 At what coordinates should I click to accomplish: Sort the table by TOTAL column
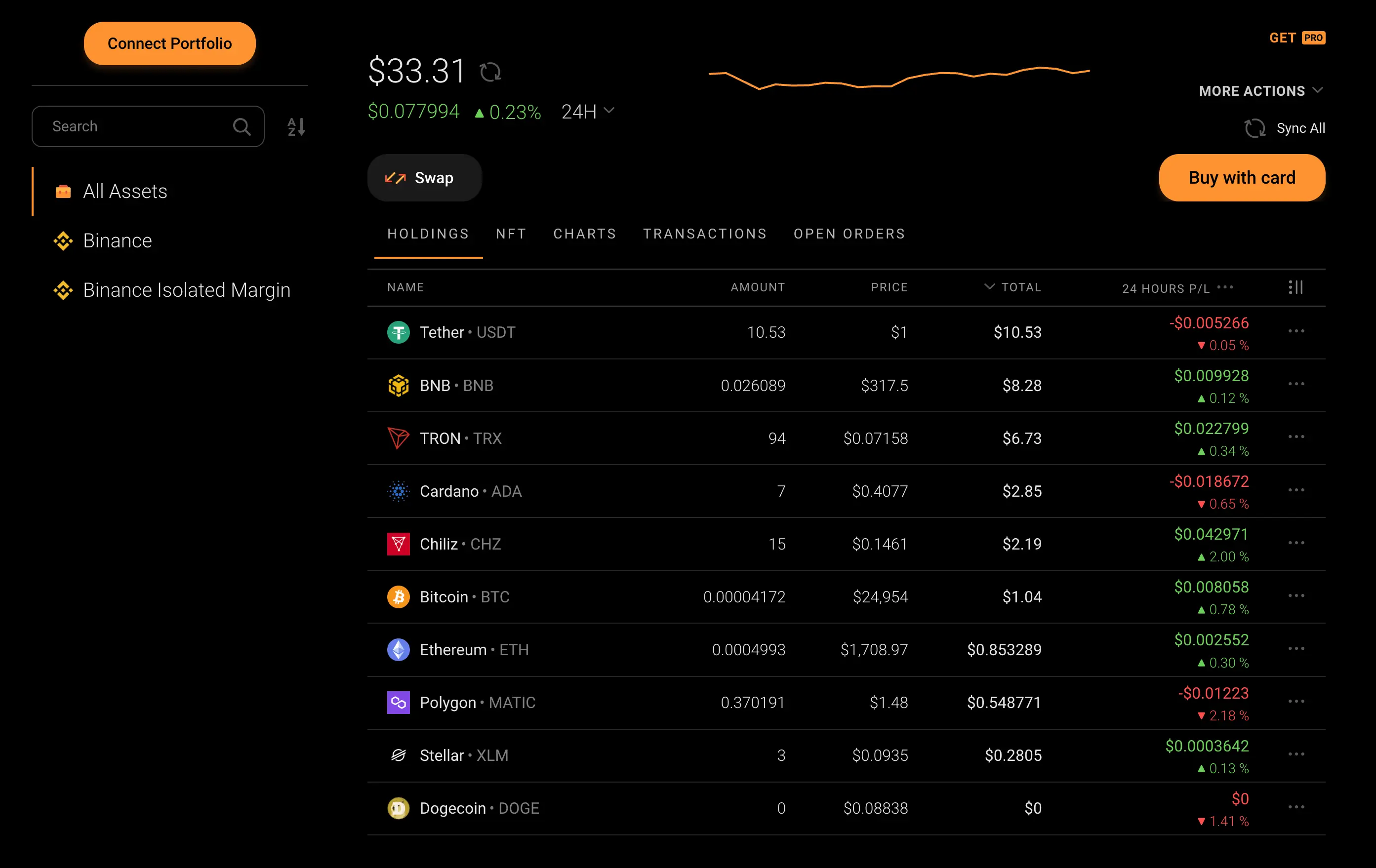tap(1013, 287)
